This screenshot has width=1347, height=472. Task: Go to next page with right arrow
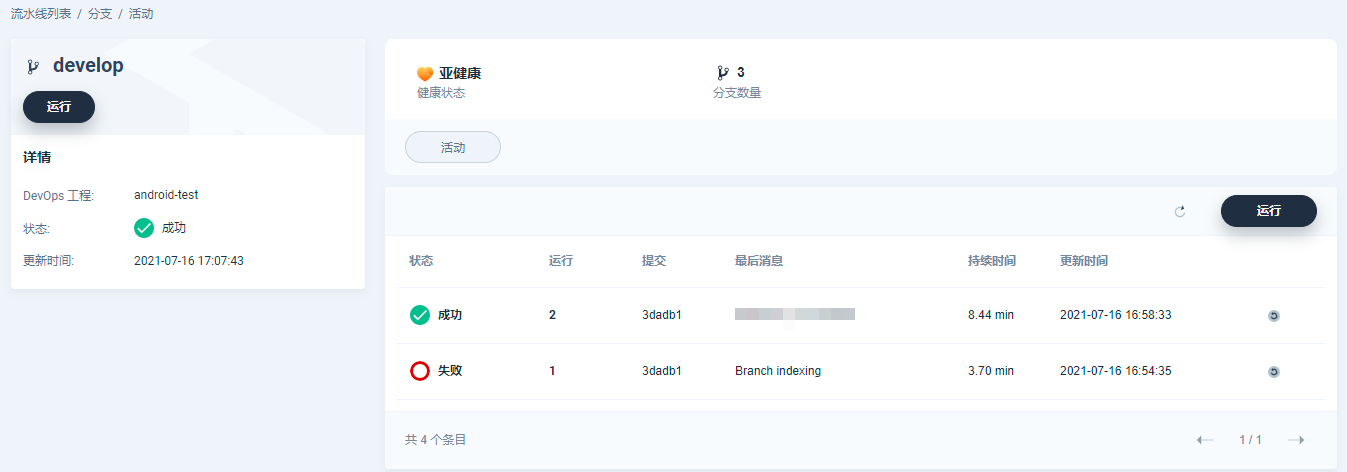1296,440
